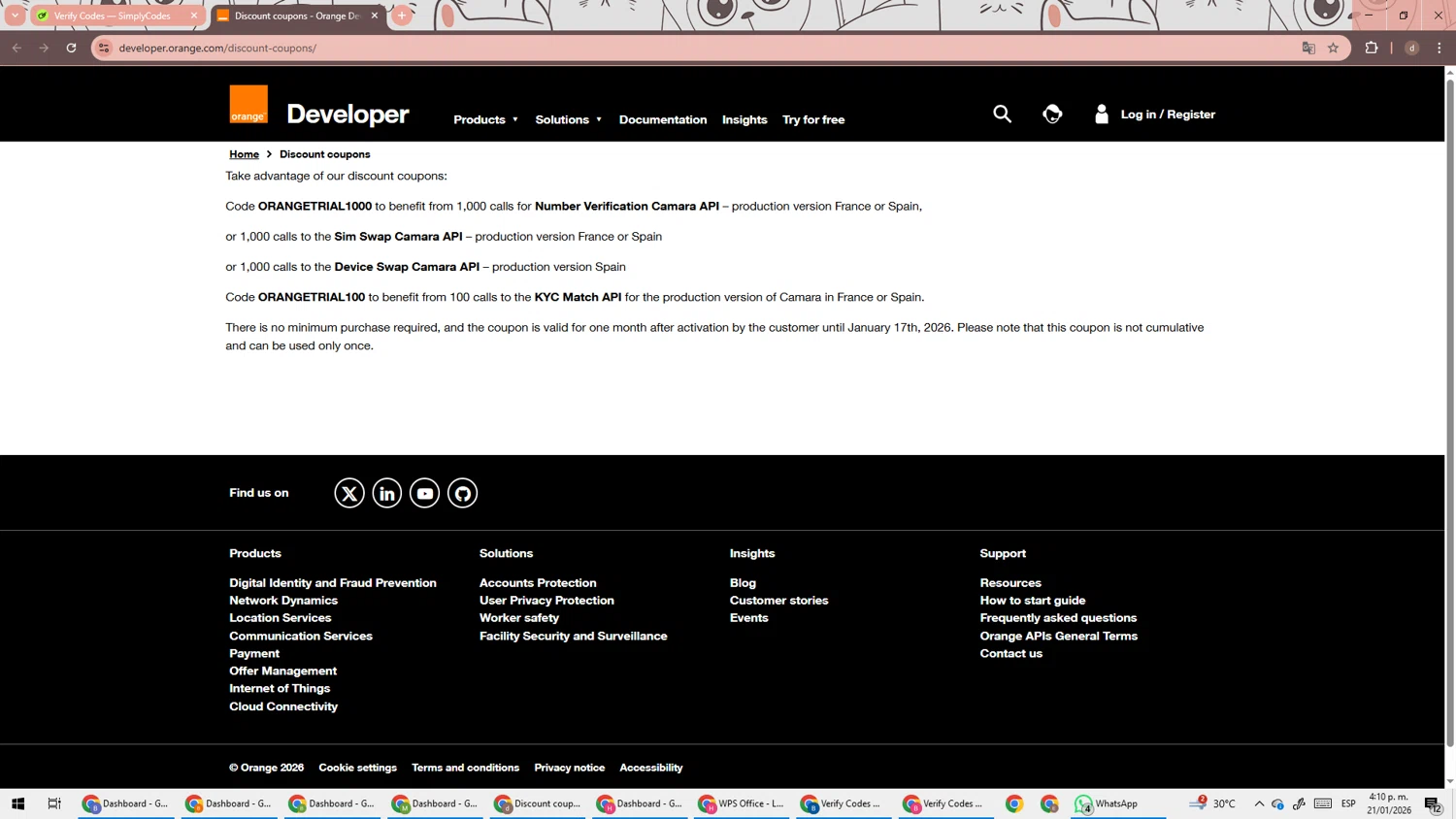Screen dimensions: 1456x819
Task: Open the Documentation menu item
Action: click(x=663, y=119)
